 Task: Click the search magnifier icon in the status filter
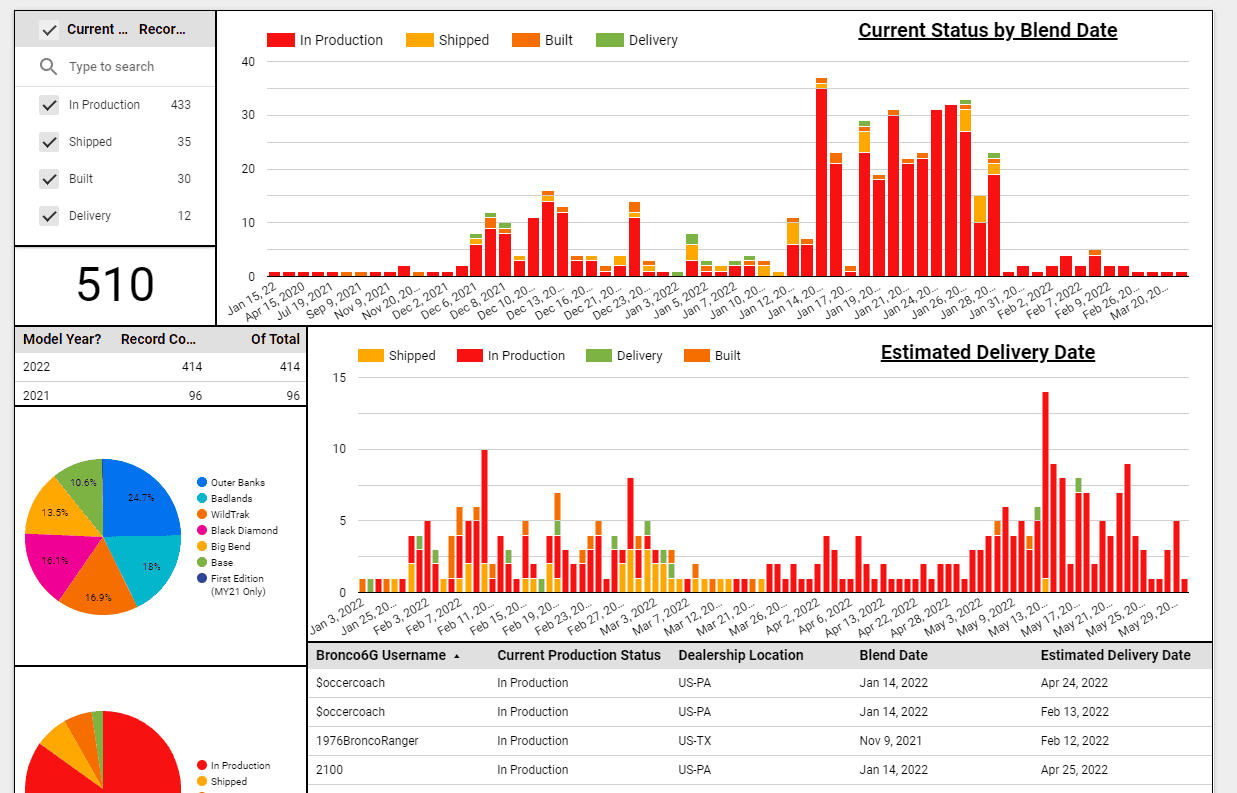coord(48,67)
